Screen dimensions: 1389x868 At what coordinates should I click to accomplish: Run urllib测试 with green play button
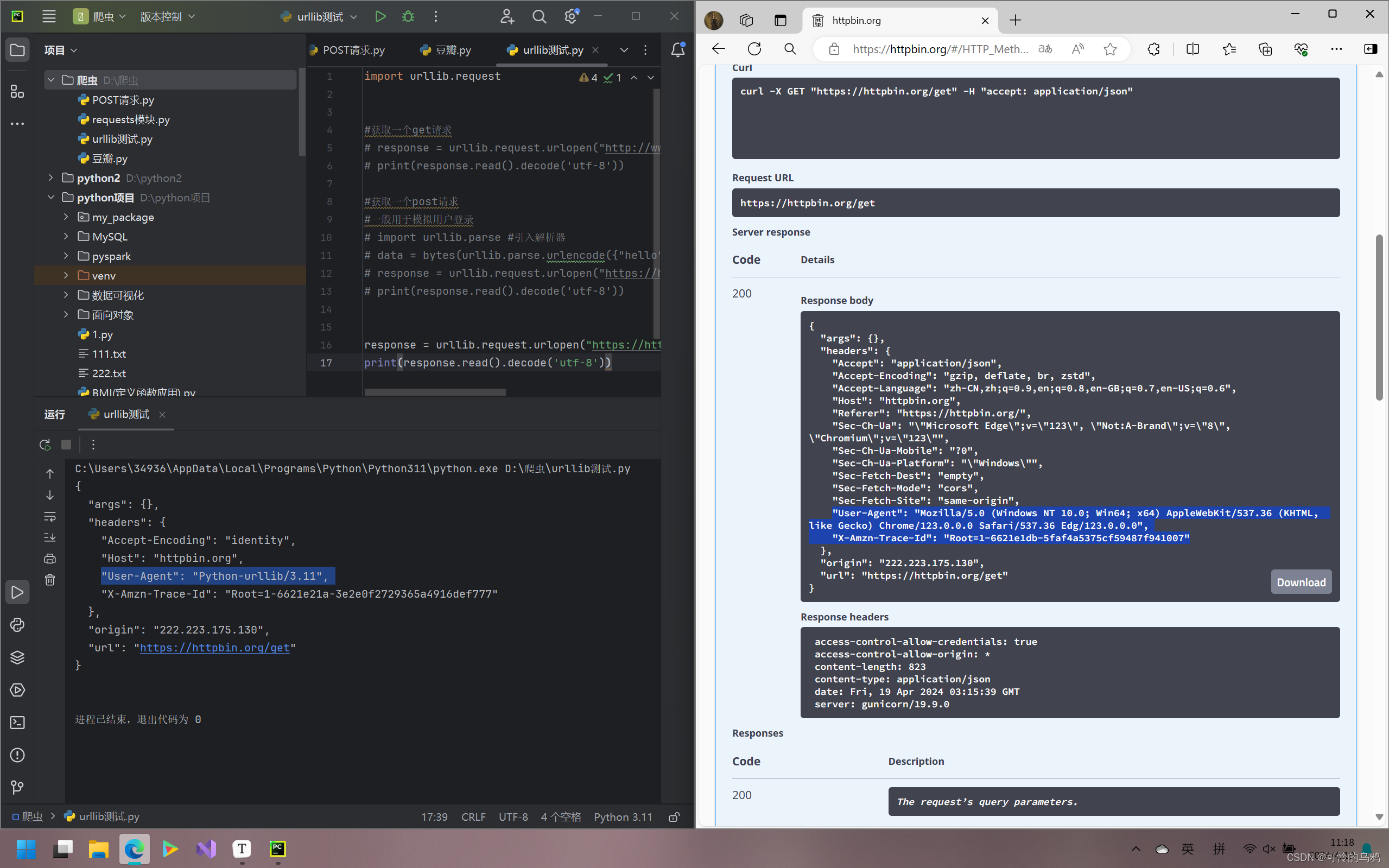(380, 17)
